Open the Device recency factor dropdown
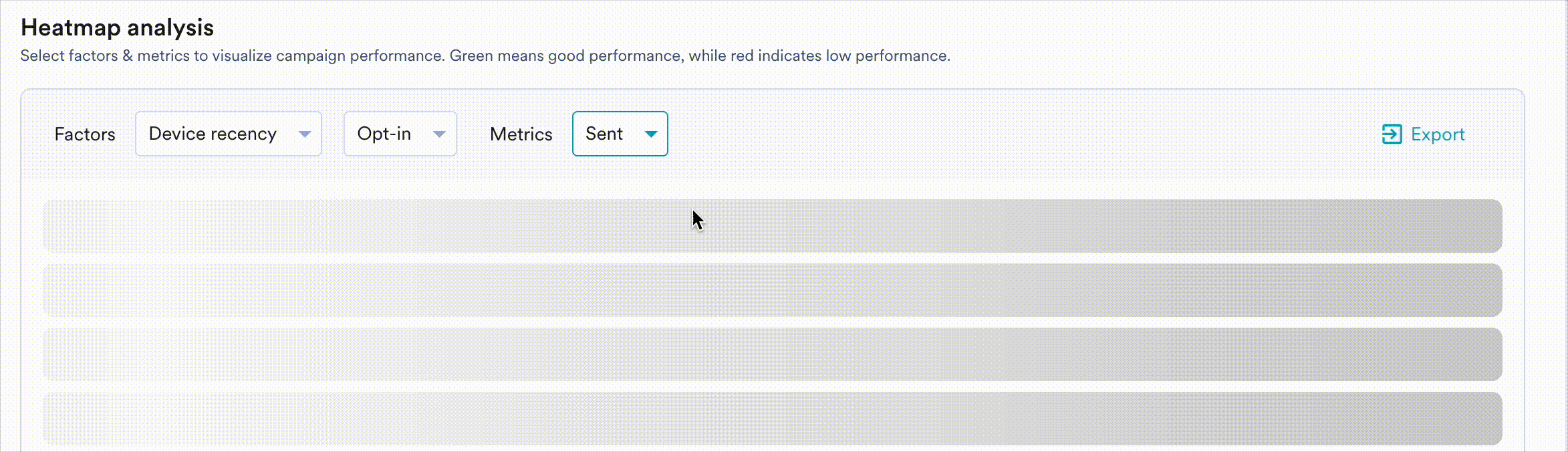 [228, 134]
